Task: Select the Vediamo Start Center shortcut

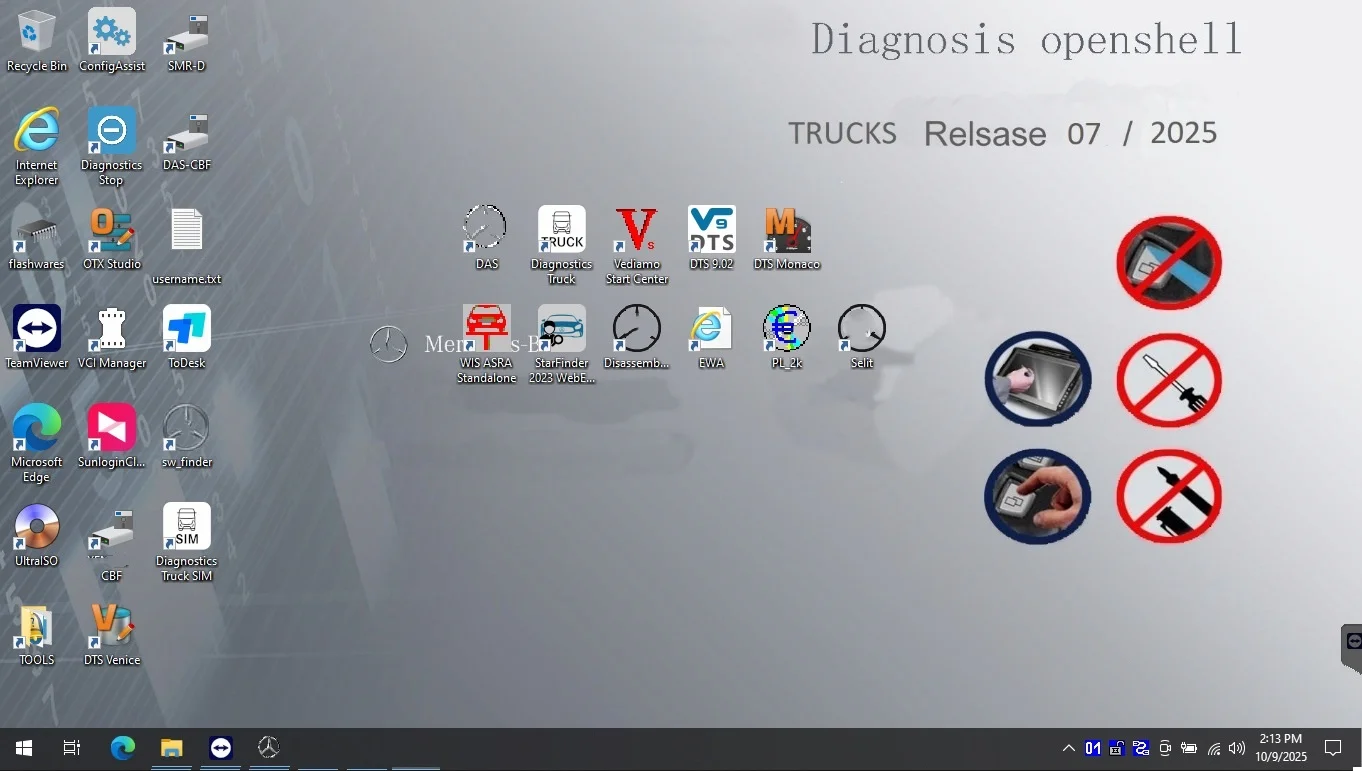Action: [x=637, y=246]
